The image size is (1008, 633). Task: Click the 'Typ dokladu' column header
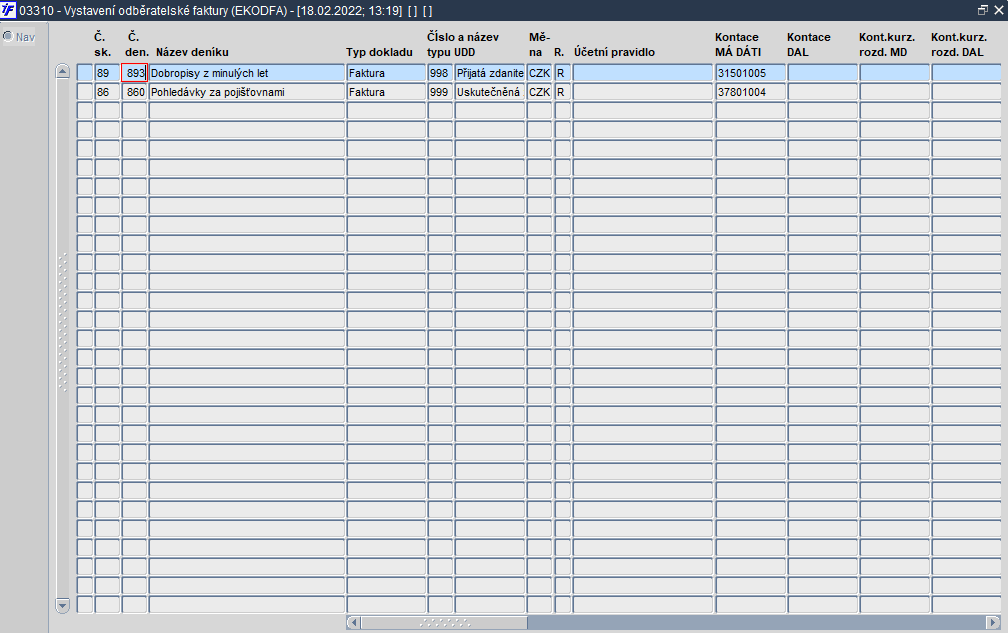[x=379, y=52]
